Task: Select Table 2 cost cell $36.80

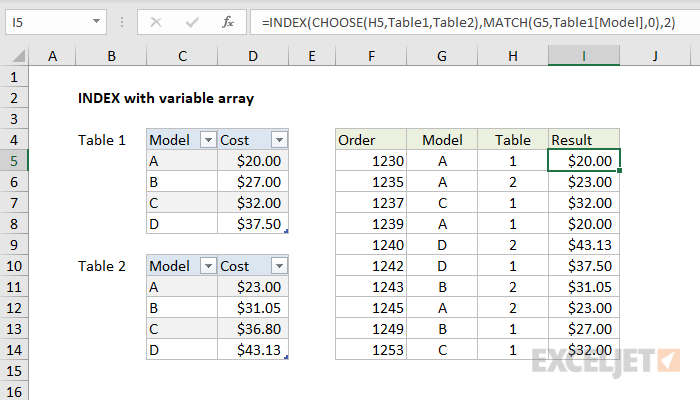Action: pos(253,329)
